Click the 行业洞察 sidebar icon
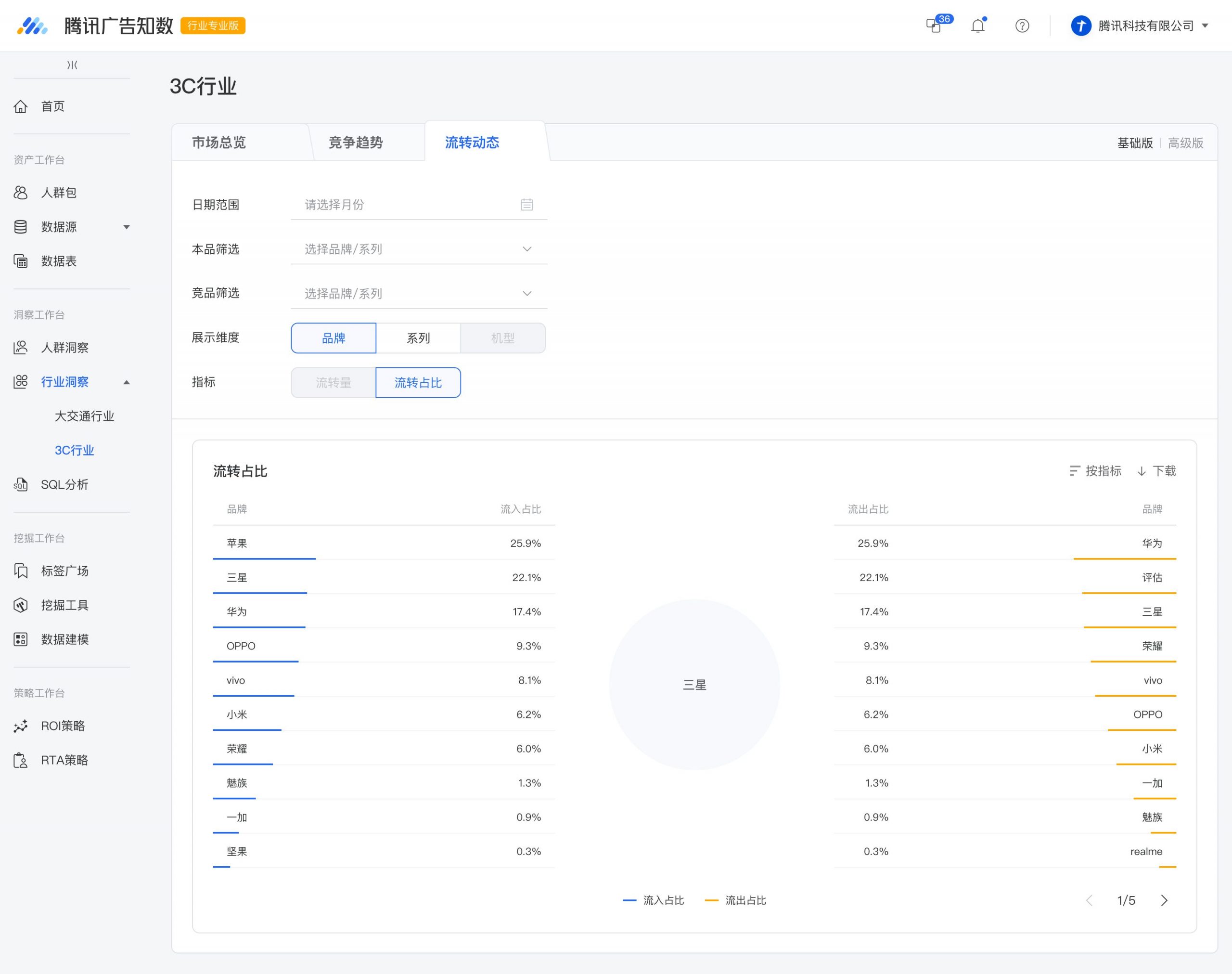1232x974 pixels. pos(21,381)
